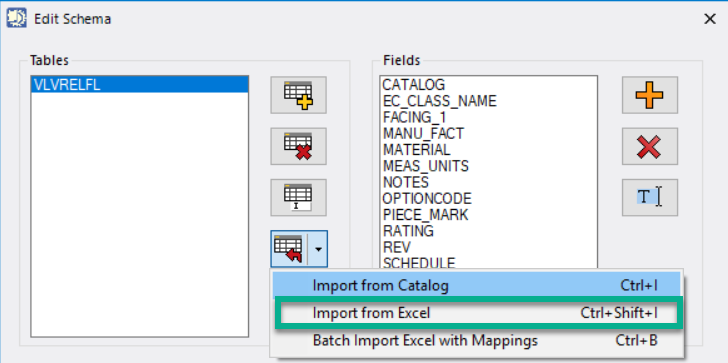Select the MANU_FACT field

pos(423,134)
